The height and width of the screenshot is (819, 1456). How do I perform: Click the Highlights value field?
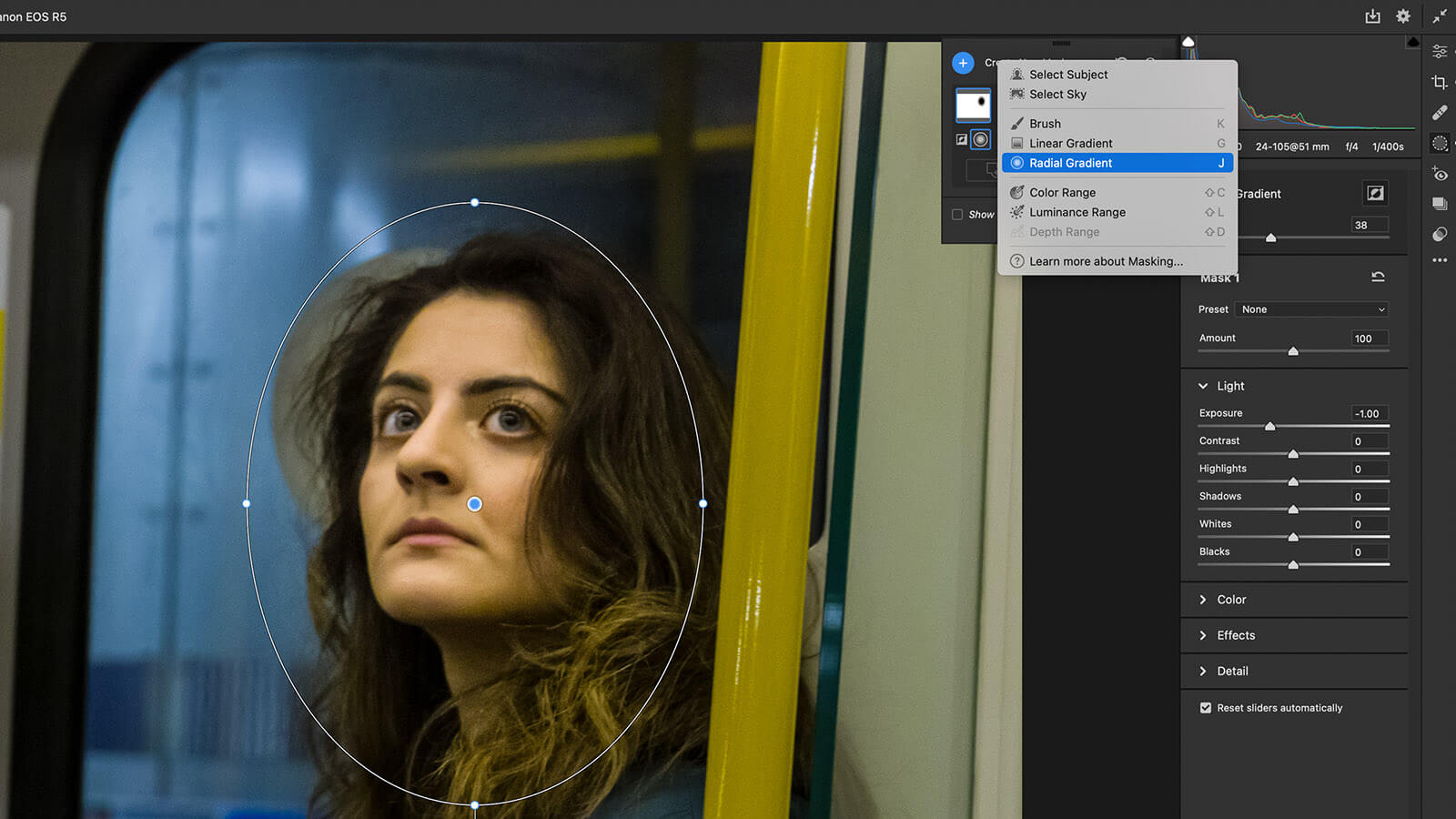click(x=1370, y=469)
